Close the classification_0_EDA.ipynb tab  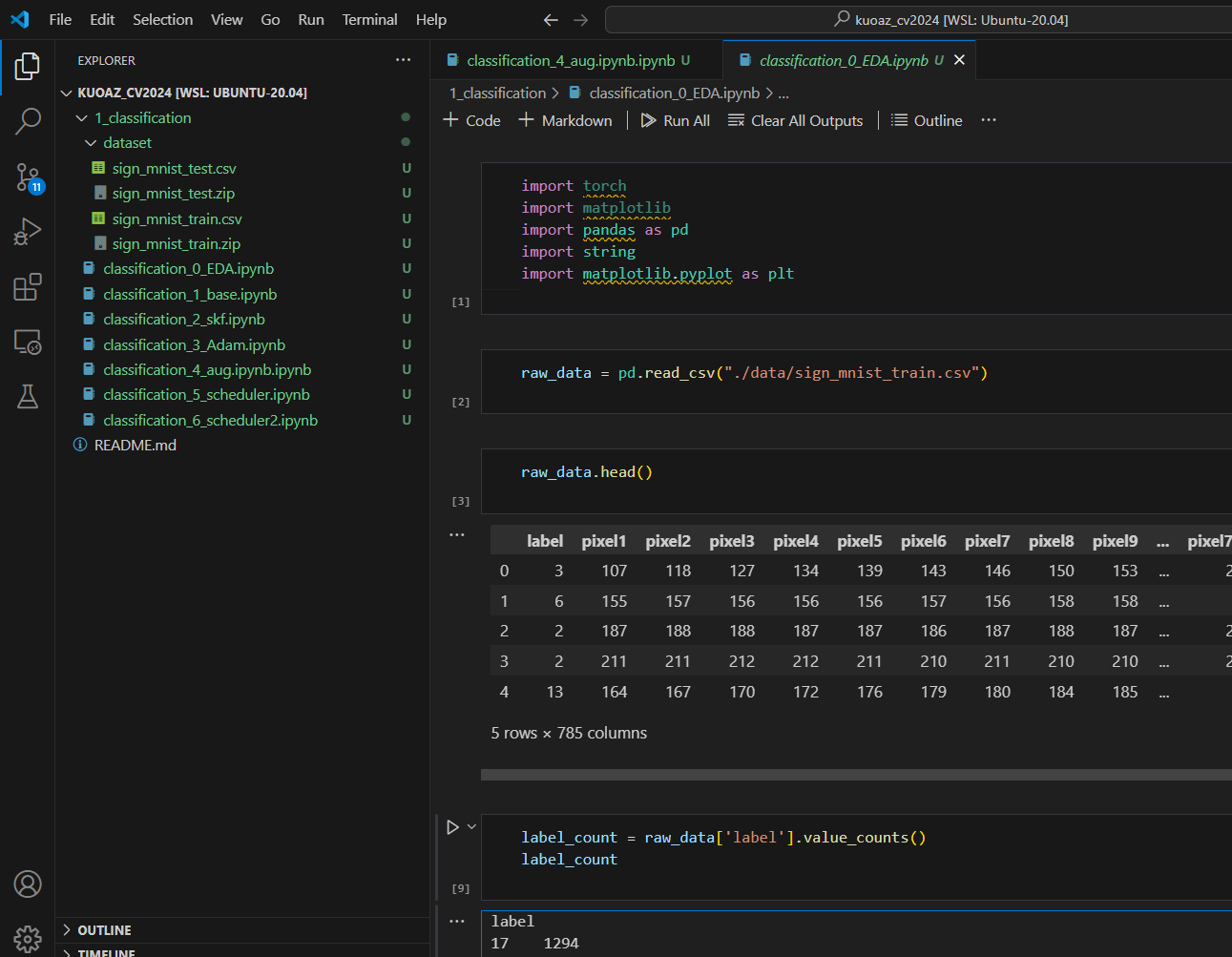click(959, 60)
